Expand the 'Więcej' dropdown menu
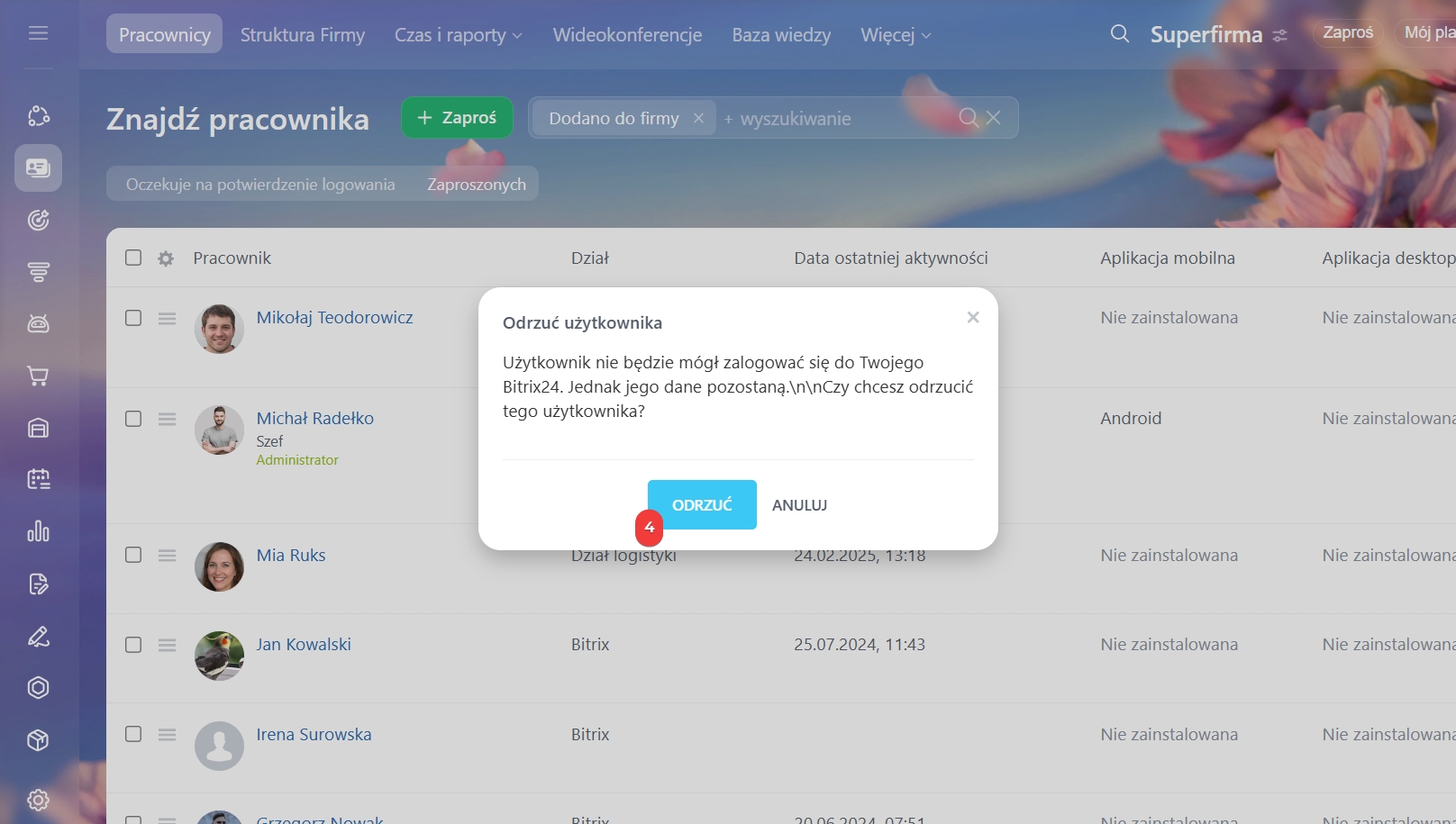Screen dimensions: 1456x824 (x=896, y=35)
